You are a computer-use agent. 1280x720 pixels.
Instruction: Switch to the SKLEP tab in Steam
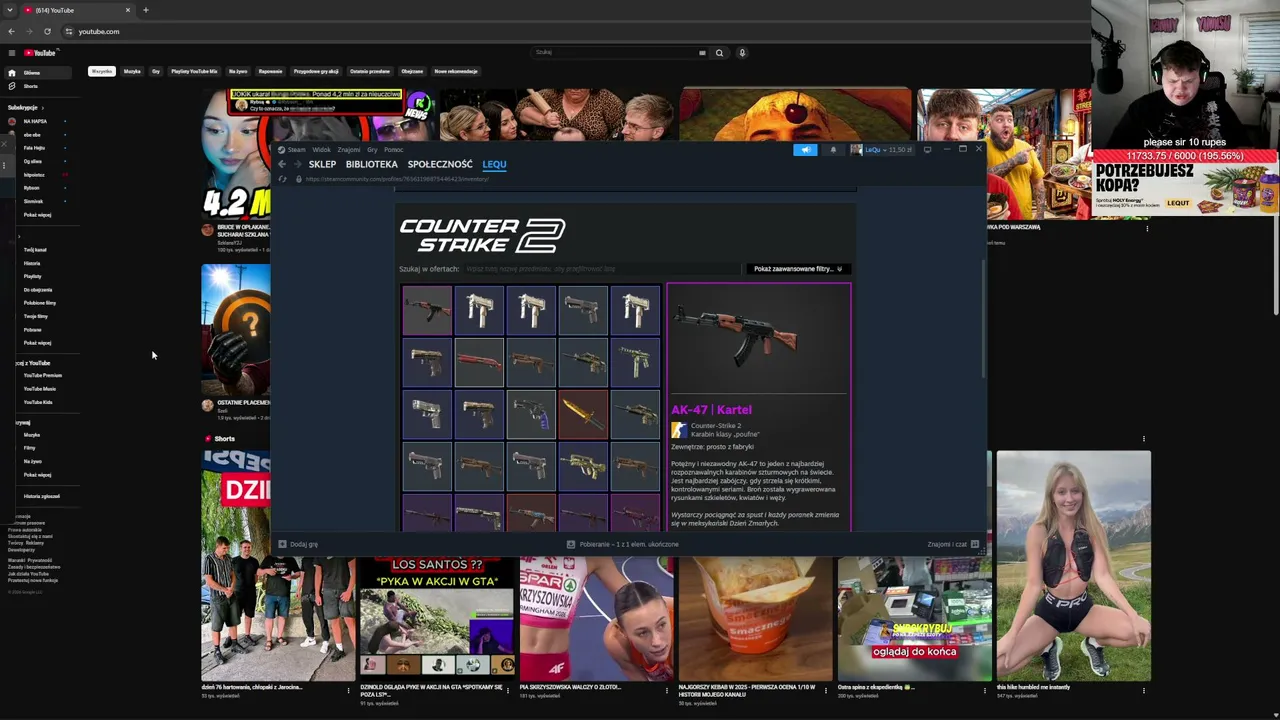click(322, 164)
